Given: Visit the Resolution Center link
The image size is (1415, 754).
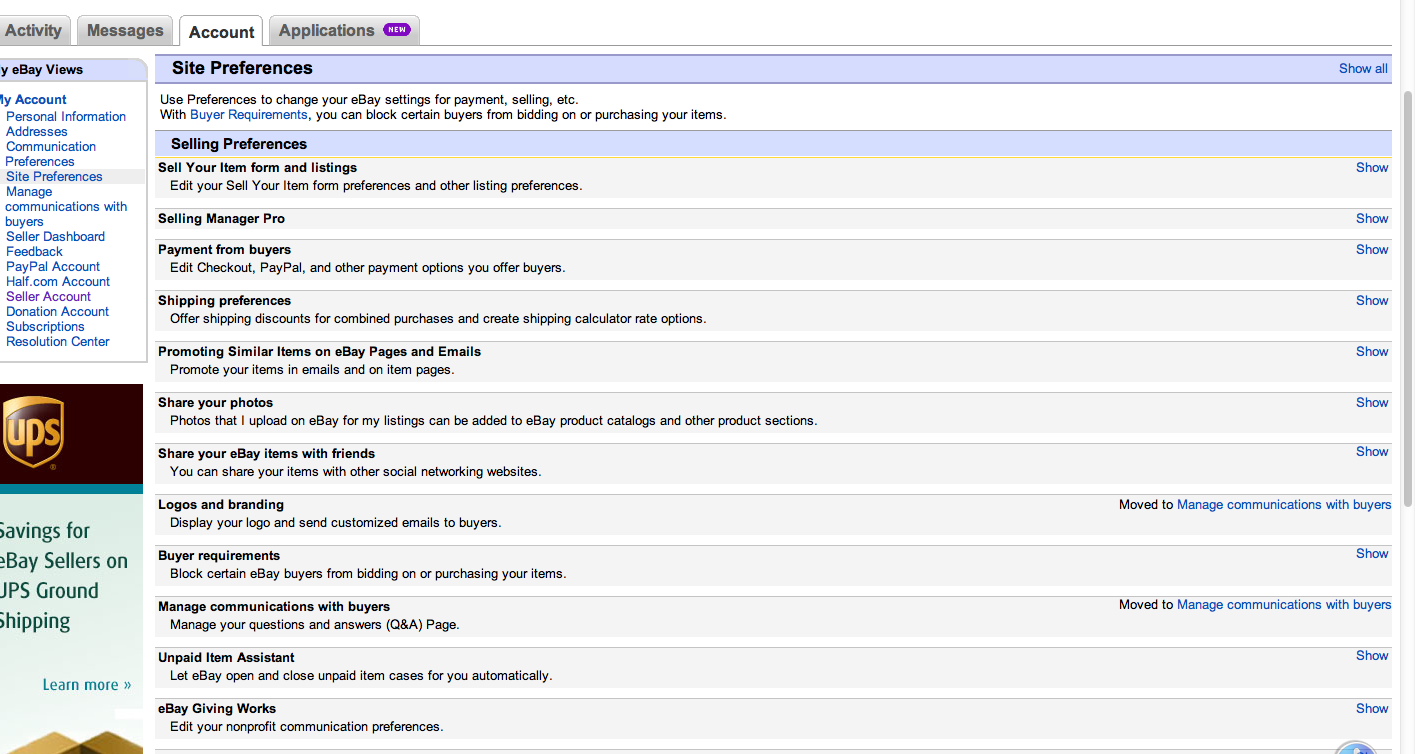Looking at the screenshot, I should (58, 342).
